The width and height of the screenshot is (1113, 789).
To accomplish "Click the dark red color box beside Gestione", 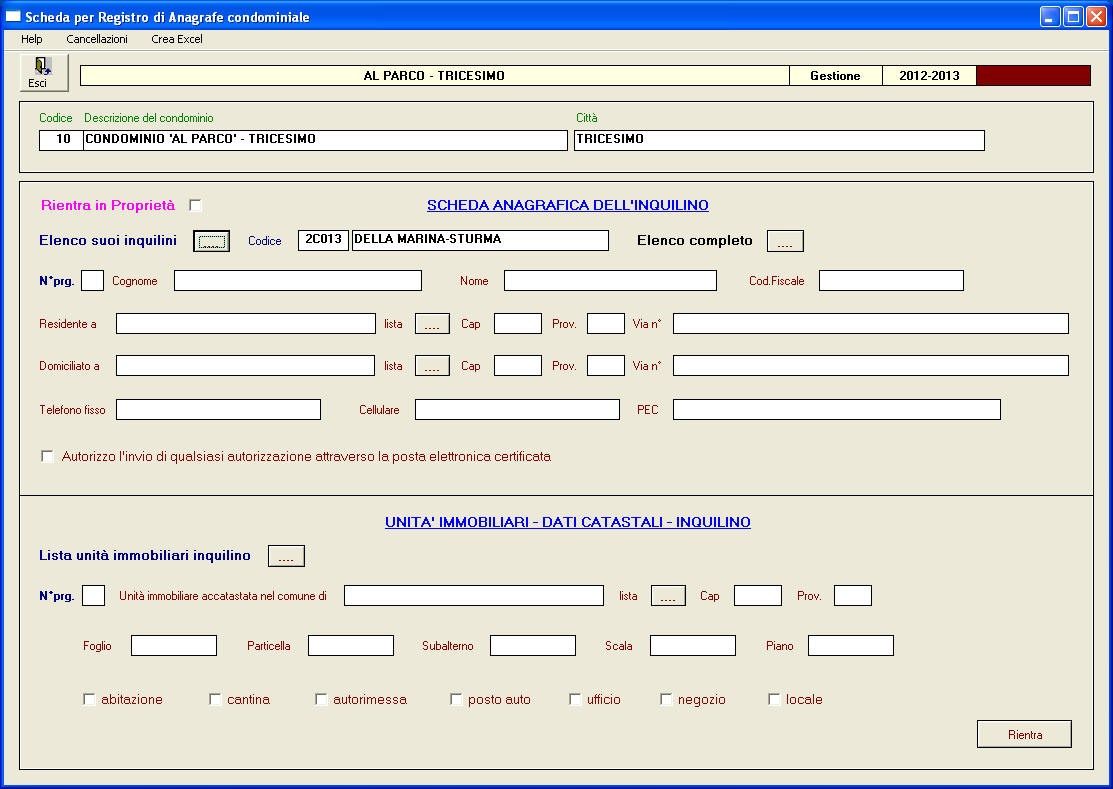I will [x=1034, y=76].
